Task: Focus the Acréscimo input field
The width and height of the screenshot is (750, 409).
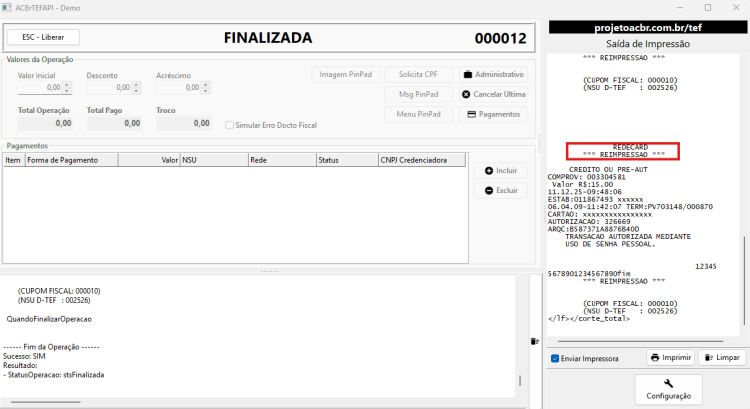Action: pyautogui.click(x=178, y=88)
